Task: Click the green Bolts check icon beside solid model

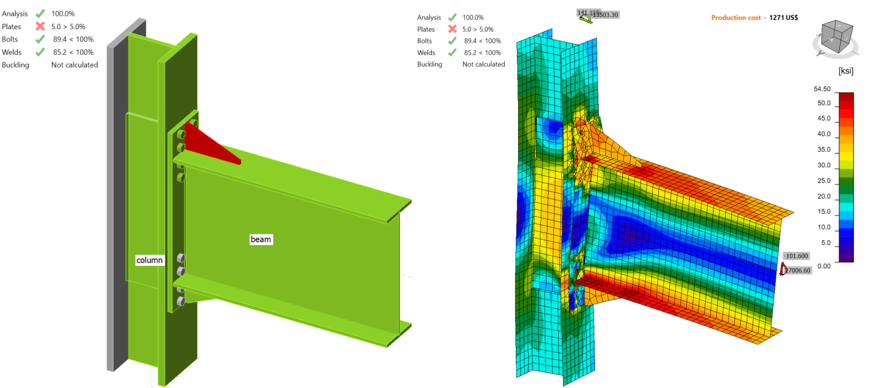Action: click(40, 39)
